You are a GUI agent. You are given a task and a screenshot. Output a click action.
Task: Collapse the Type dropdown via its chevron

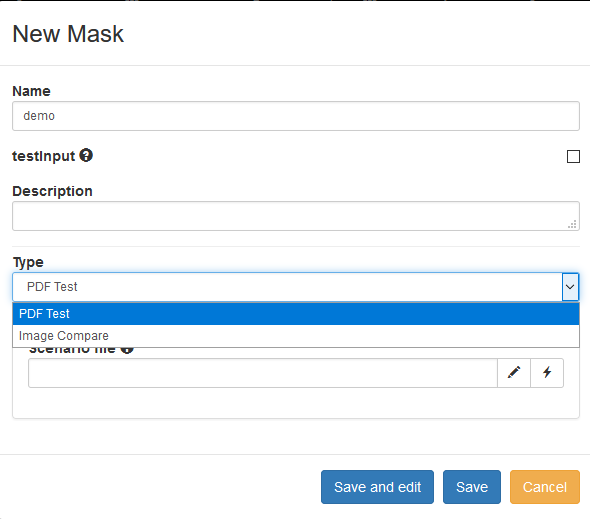(570, 287)
